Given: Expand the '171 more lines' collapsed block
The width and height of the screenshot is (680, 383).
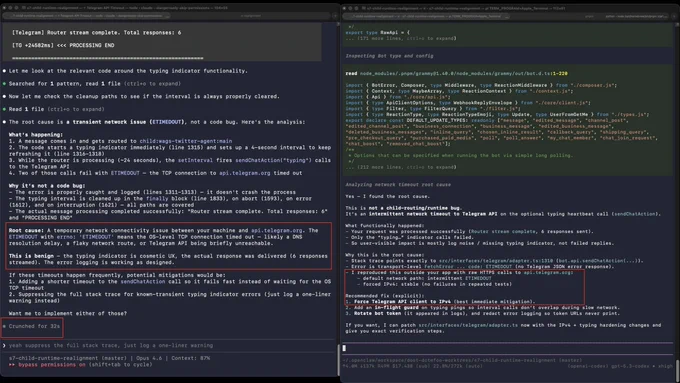Looking at the screenshot, I should coord(401,38).
